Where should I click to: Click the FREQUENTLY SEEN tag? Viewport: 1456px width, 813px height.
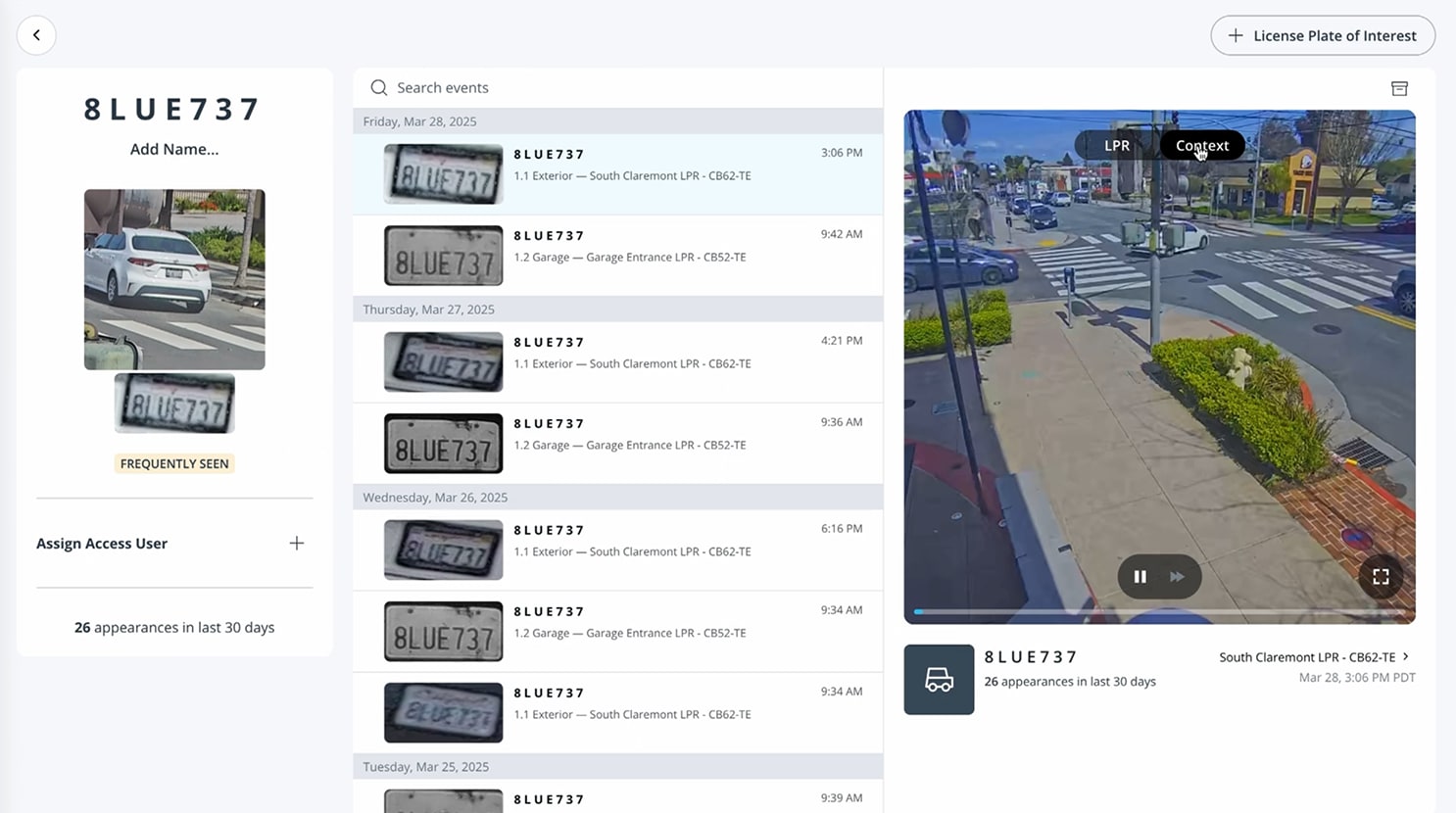(174, 463)
